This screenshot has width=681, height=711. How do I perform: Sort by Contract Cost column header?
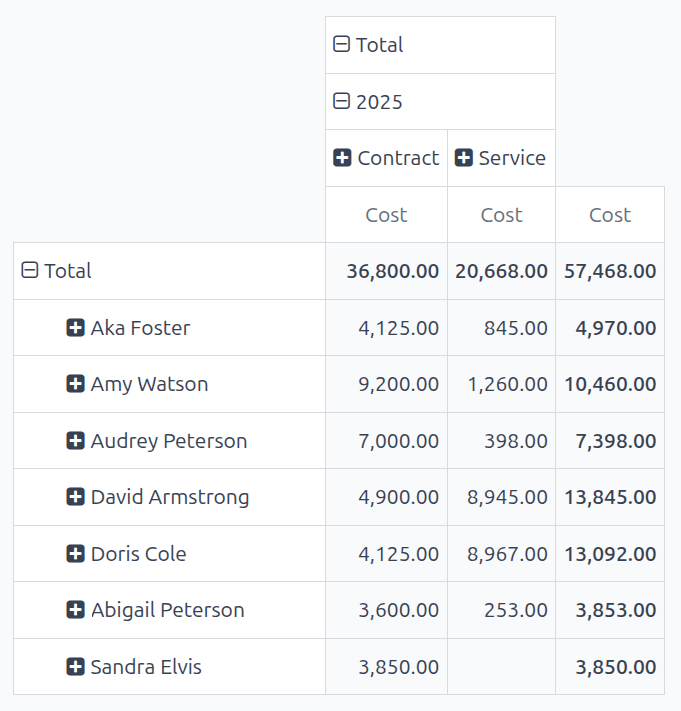coord(386,215)
